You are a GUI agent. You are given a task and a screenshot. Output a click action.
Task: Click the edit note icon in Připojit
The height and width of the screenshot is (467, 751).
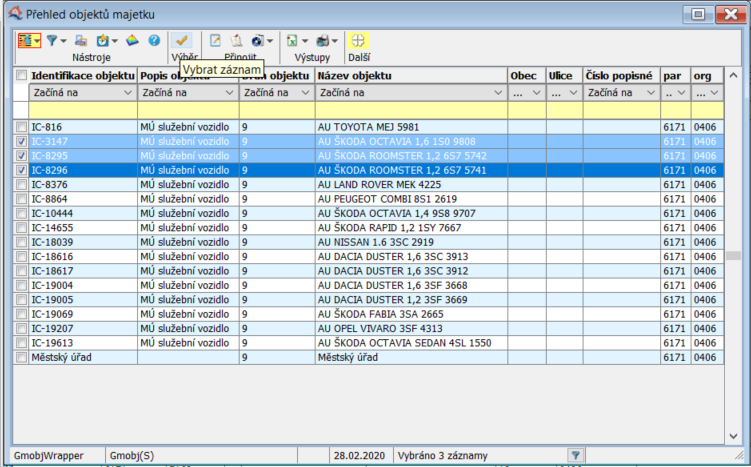pos(215,41)
